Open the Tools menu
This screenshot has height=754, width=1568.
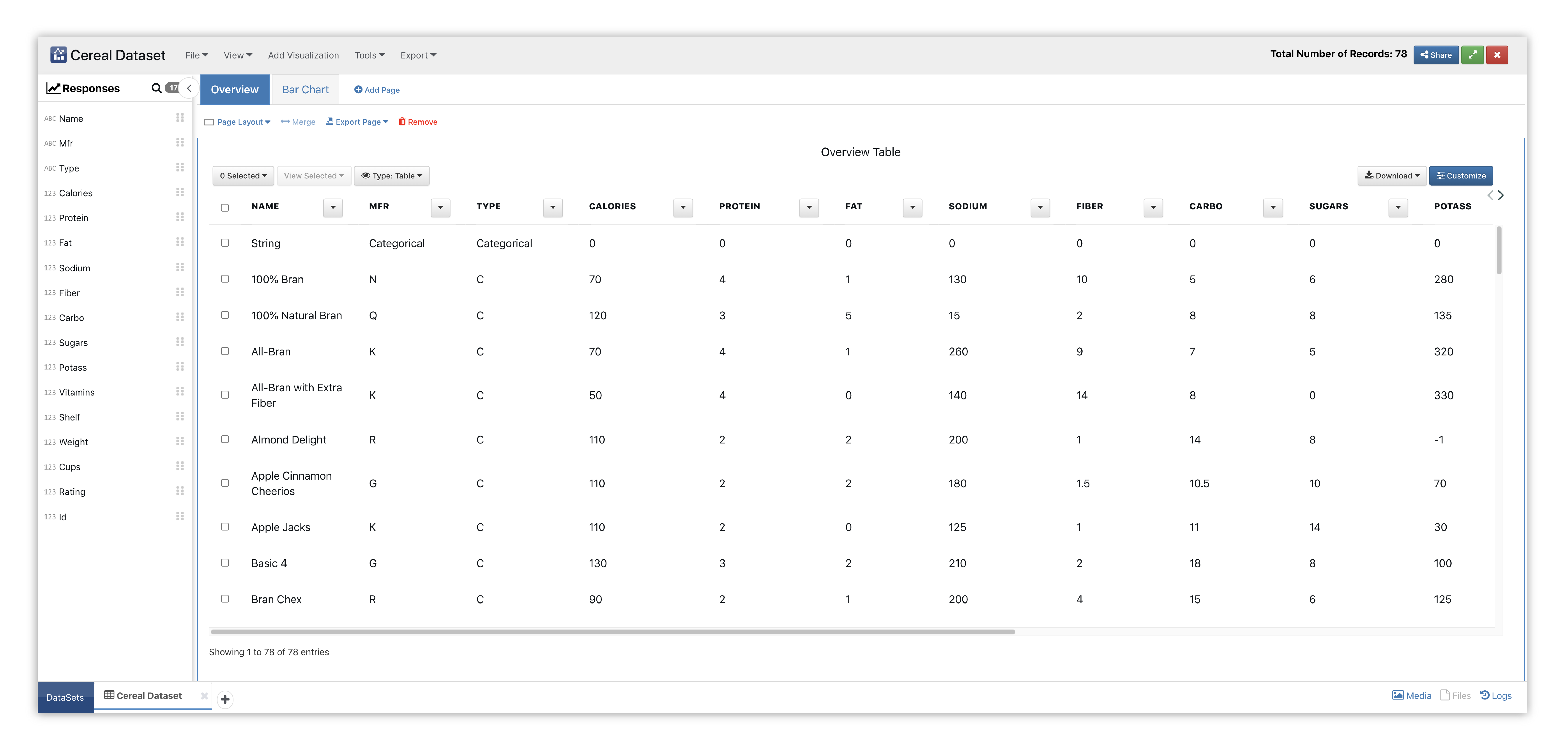[x=370, y=55]
